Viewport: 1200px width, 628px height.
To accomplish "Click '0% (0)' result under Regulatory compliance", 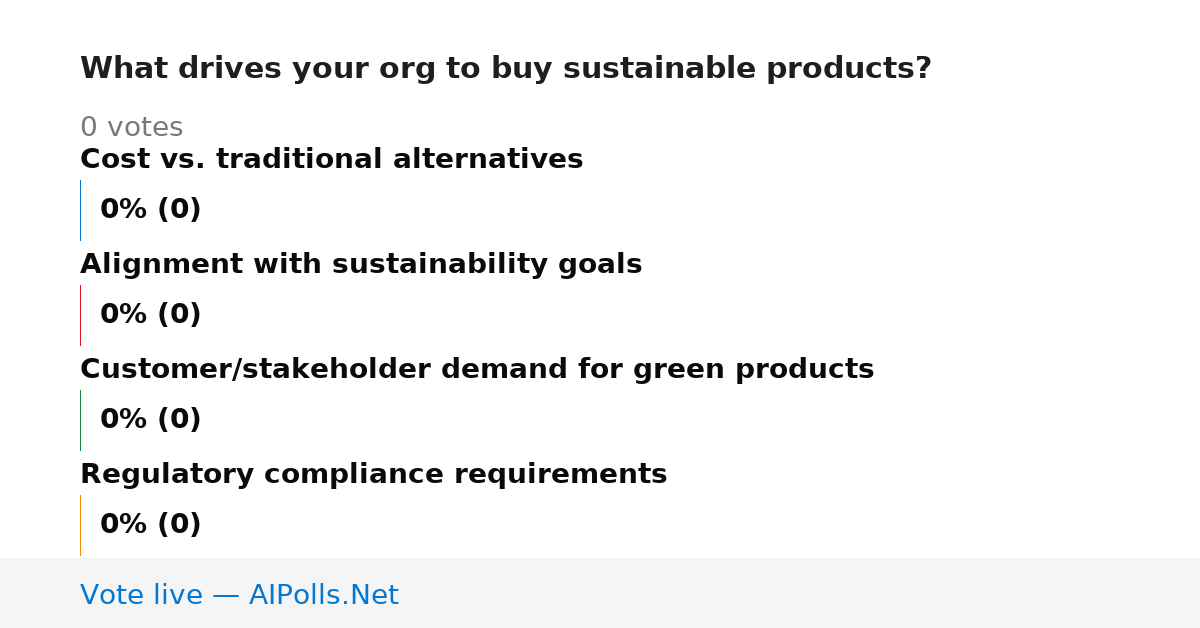I will pyautogui.click(x=150, y=525).
